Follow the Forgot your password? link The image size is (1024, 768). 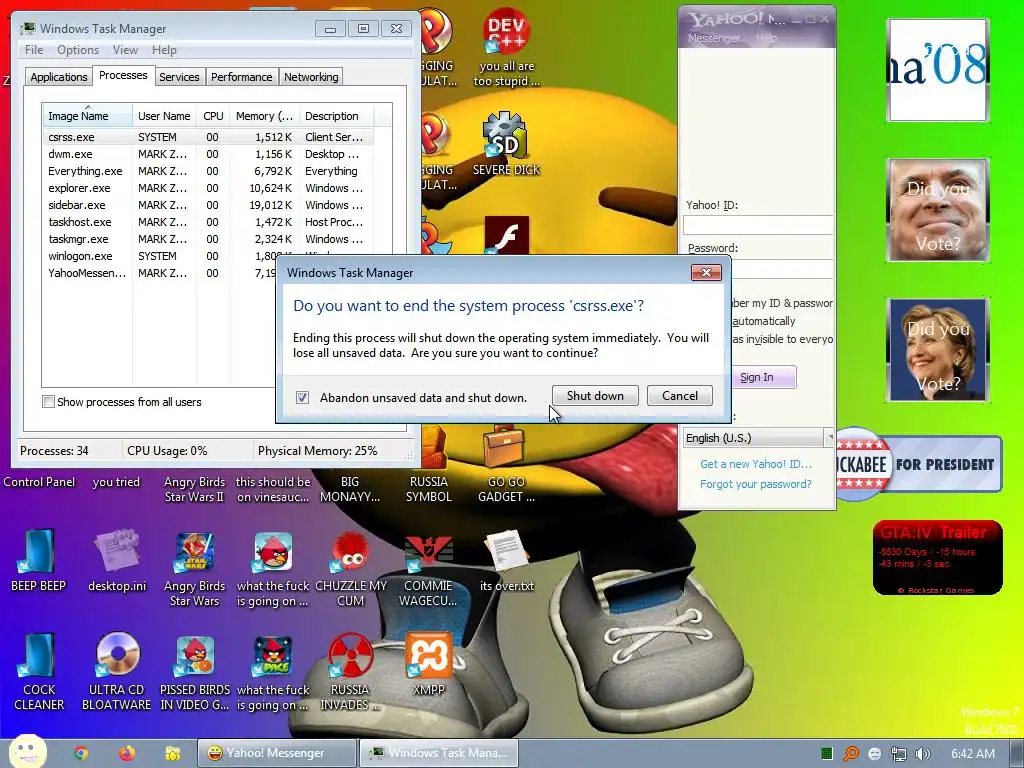coord(756,484)
